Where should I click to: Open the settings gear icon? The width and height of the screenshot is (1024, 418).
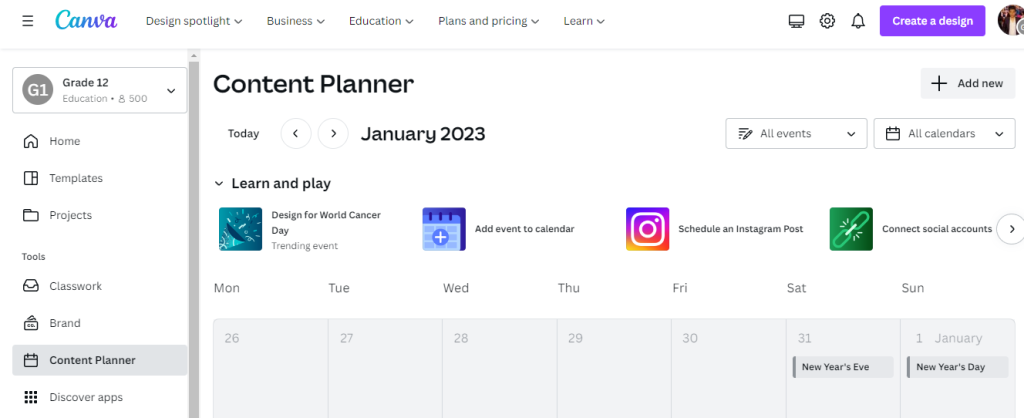pyautogui.click(x=827, y=21)
